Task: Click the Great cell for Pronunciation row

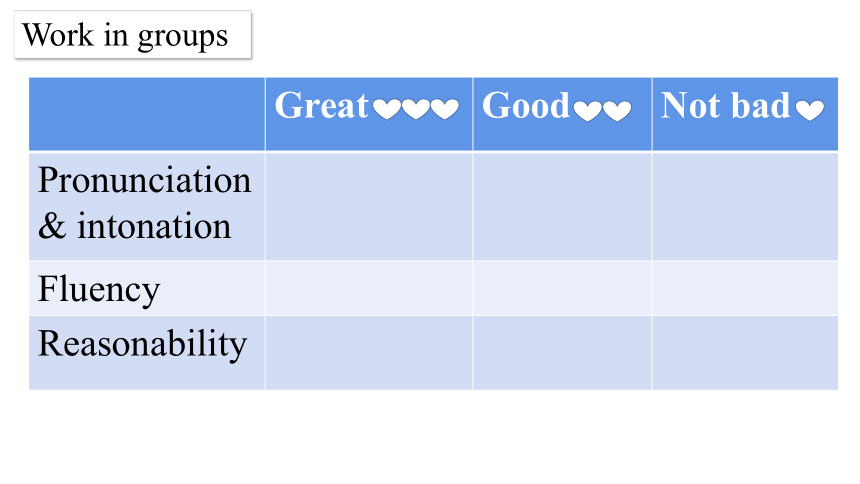Action: coord(369,206)
